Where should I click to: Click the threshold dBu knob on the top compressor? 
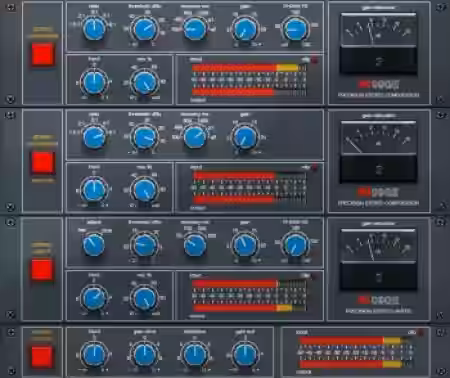coord(145,29)
